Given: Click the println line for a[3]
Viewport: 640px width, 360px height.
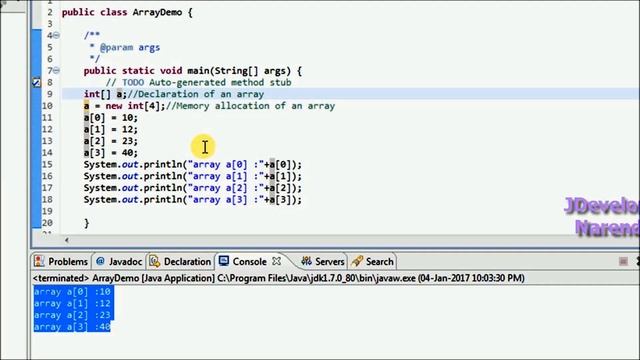Looking at the screenshot, I should tap(193, 200).
